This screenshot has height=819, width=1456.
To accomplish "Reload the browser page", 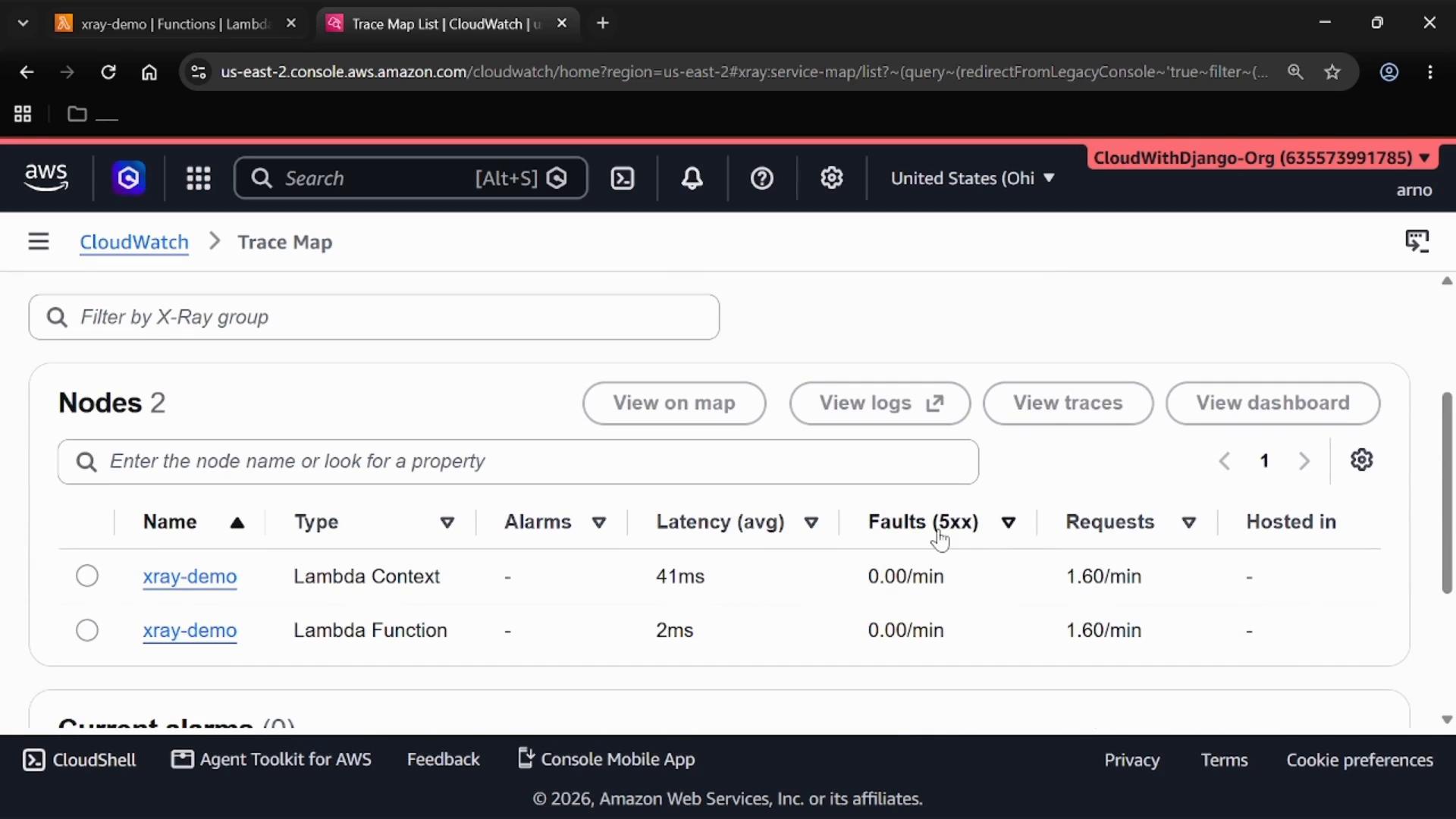I will pyautogui.click(x=108, y=72).
